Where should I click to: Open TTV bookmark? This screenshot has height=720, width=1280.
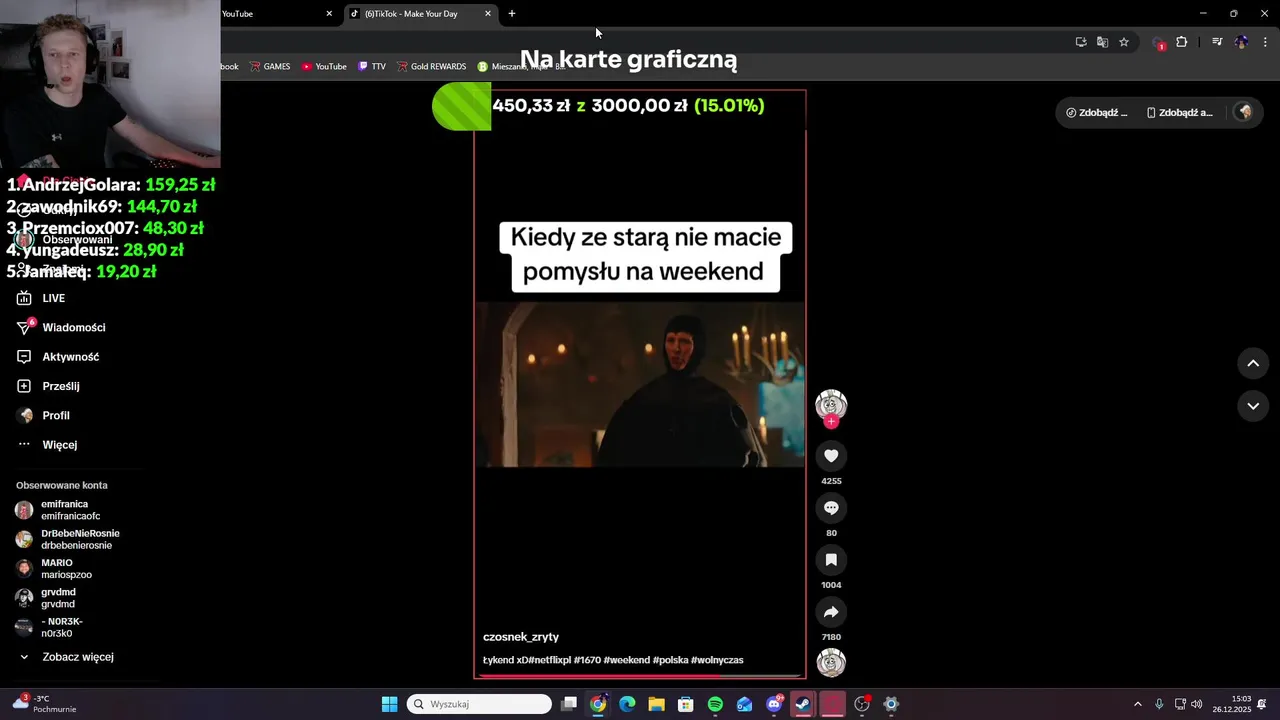pyautogui.click(x=371, y=67)
